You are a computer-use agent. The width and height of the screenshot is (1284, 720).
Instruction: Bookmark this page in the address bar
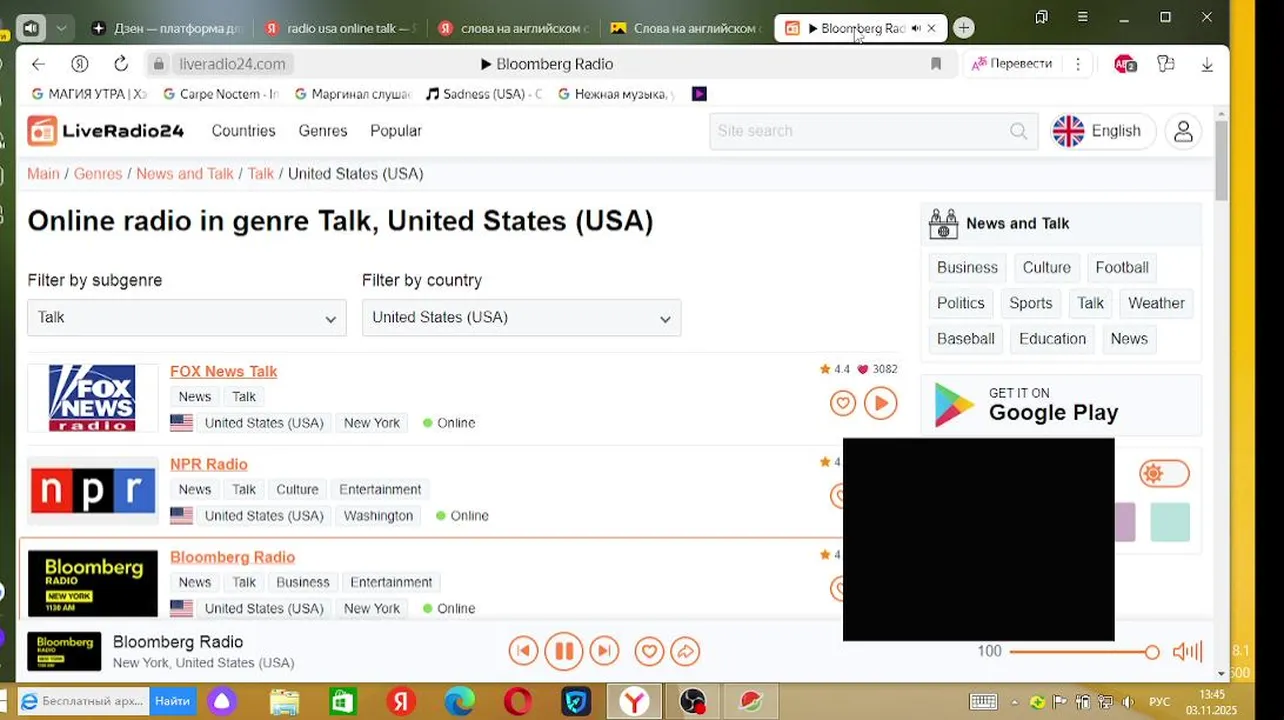[936, 64]
